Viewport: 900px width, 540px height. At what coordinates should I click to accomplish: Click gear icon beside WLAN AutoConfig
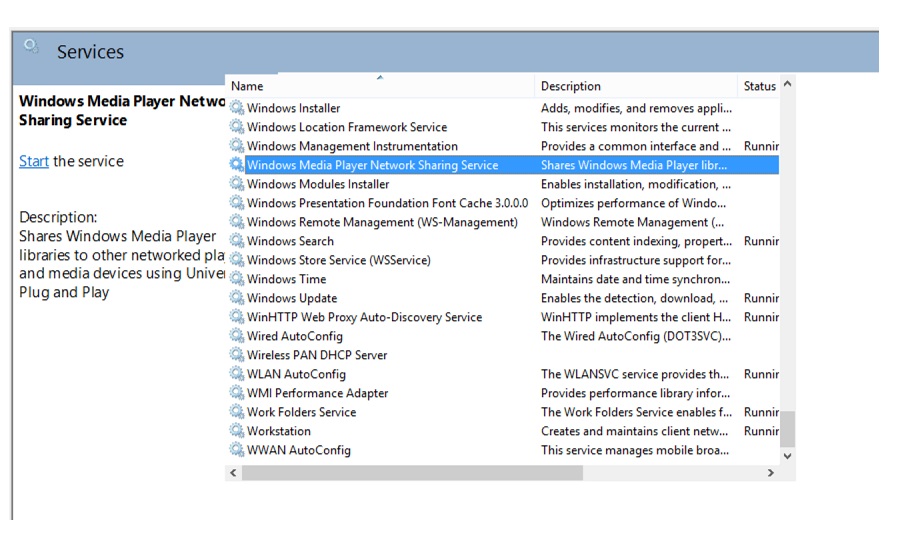(x=236, y=373)
